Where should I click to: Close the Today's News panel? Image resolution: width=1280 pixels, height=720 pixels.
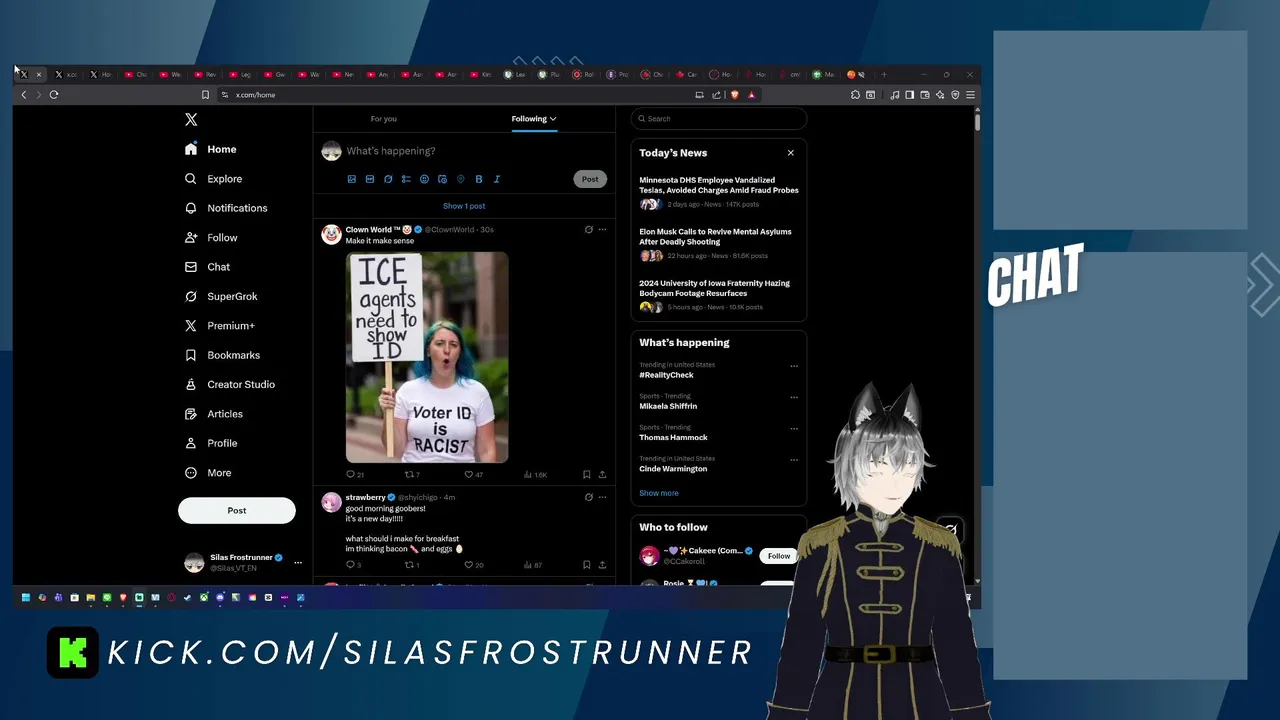click(791, 153)
